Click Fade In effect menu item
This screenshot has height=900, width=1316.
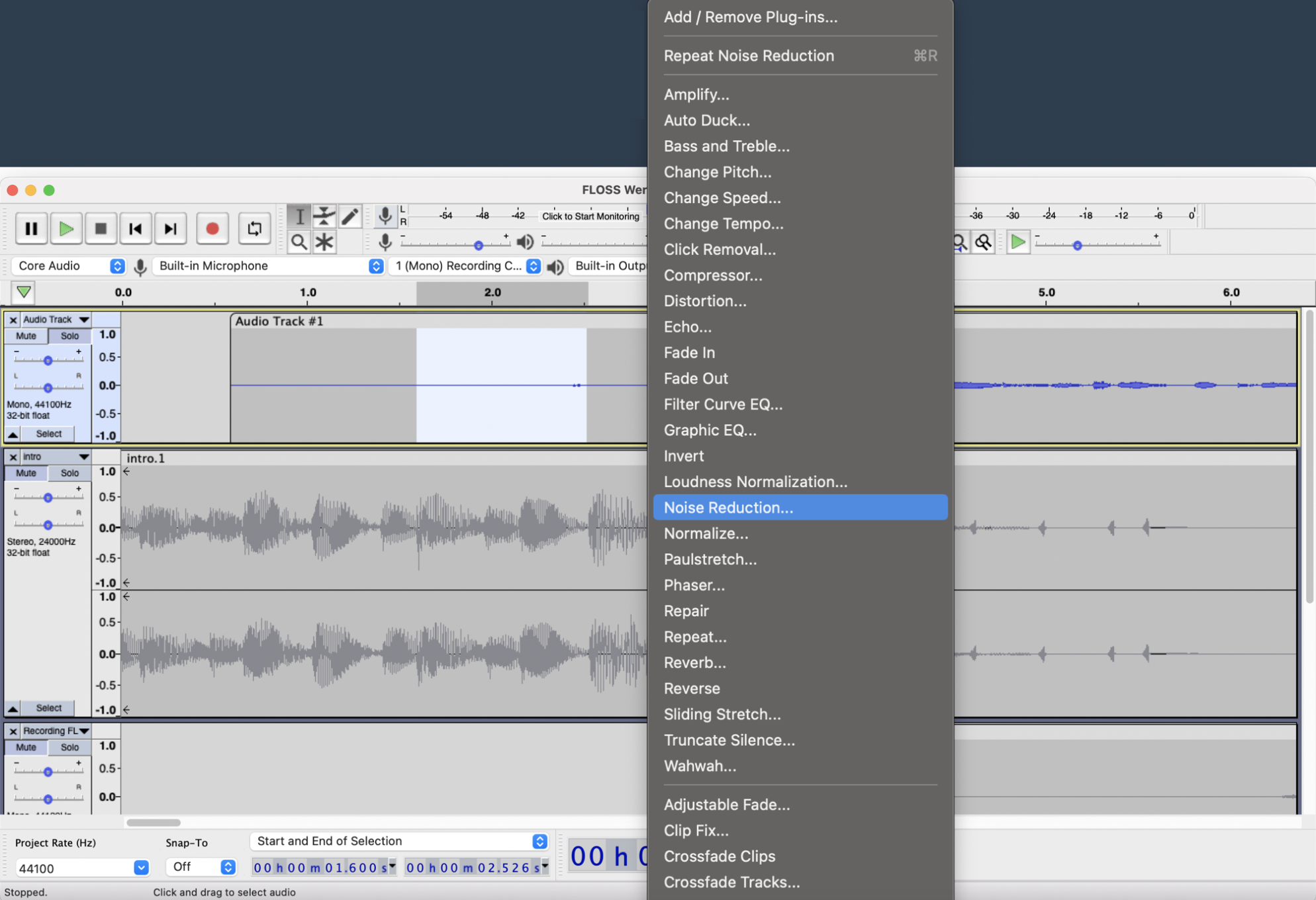tap(690, 352)
